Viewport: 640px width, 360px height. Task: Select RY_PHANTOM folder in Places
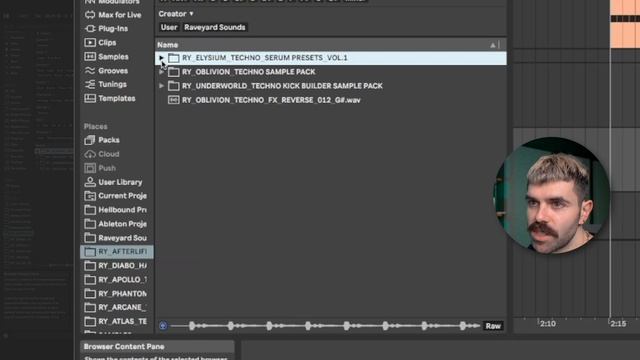coord(116,293)
